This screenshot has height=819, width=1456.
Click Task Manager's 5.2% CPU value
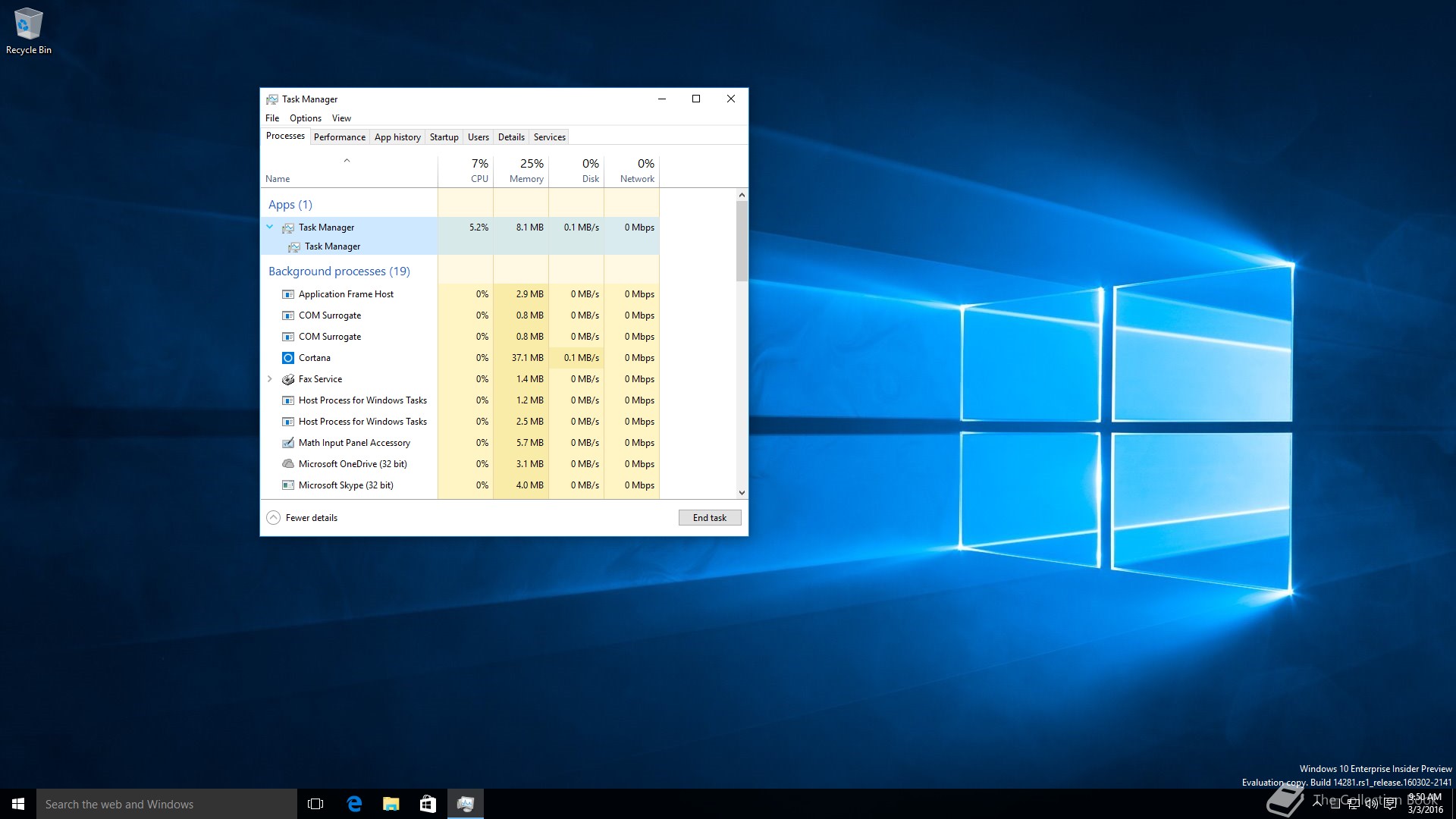pyautogui.click(x=479, y=227)
